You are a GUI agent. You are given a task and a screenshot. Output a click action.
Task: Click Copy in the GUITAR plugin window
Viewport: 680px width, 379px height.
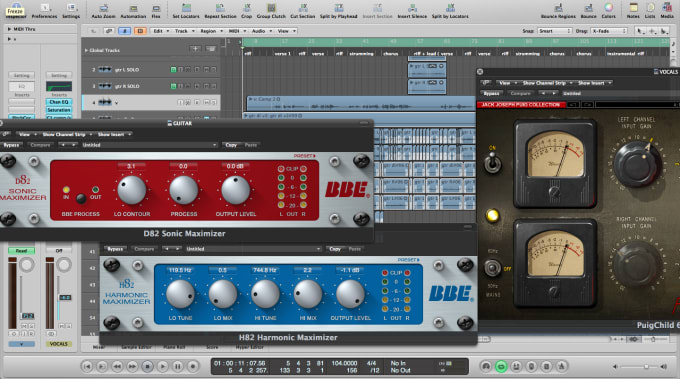point(231,145)
